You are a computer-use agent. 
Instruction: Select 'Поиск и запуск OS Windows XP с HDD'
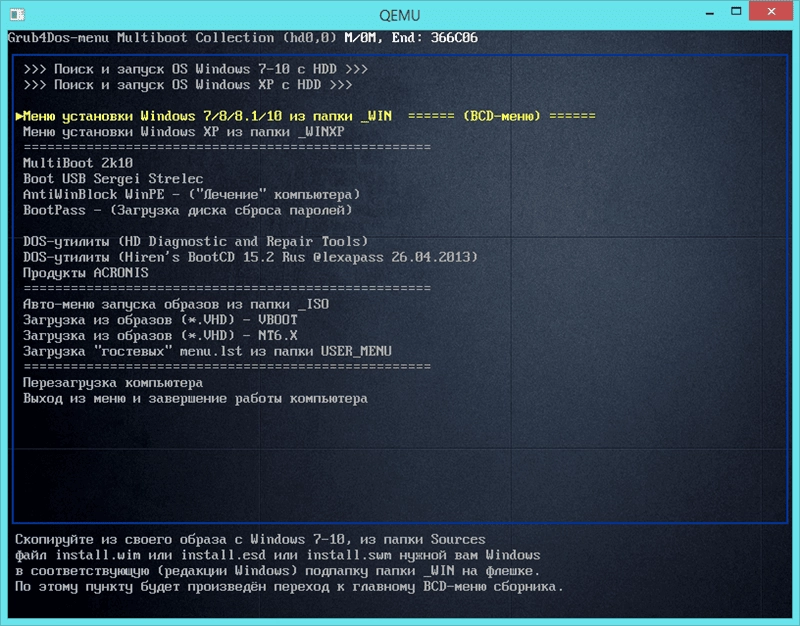pyautogui.click(x=188, y=85)
